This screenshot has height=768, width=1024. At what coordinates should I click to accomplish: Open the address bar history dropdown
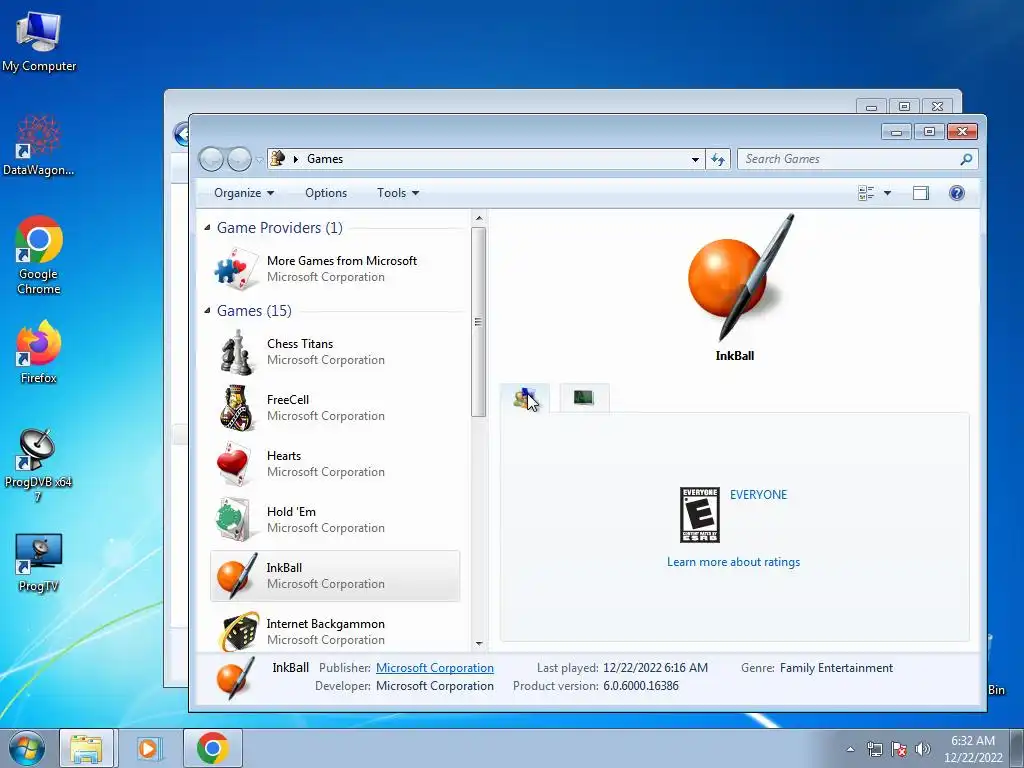point(696,159)
